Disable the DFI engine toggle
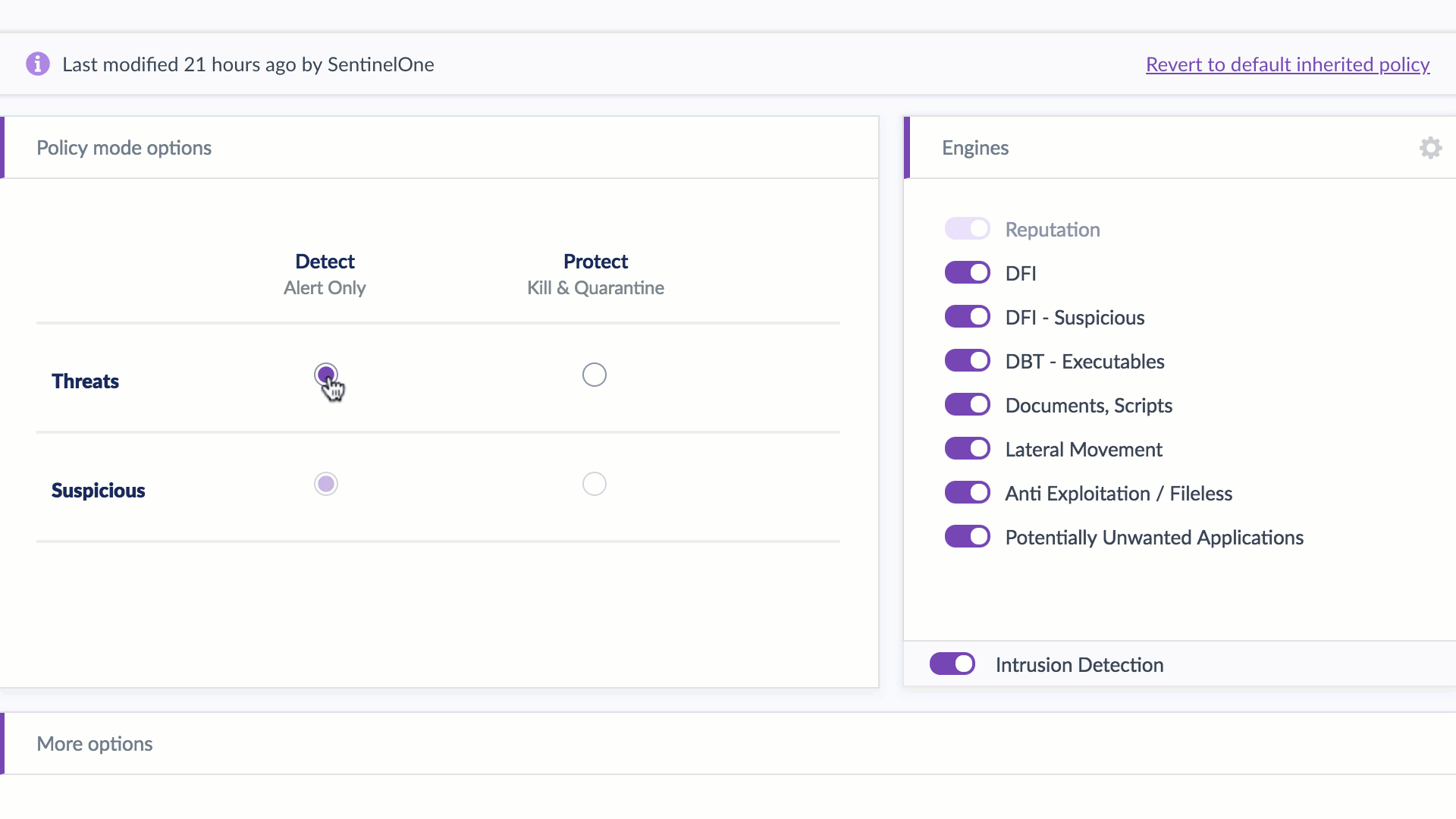Image resolution: width=1456 pixels, height=819 pixels. pos(967,273)
